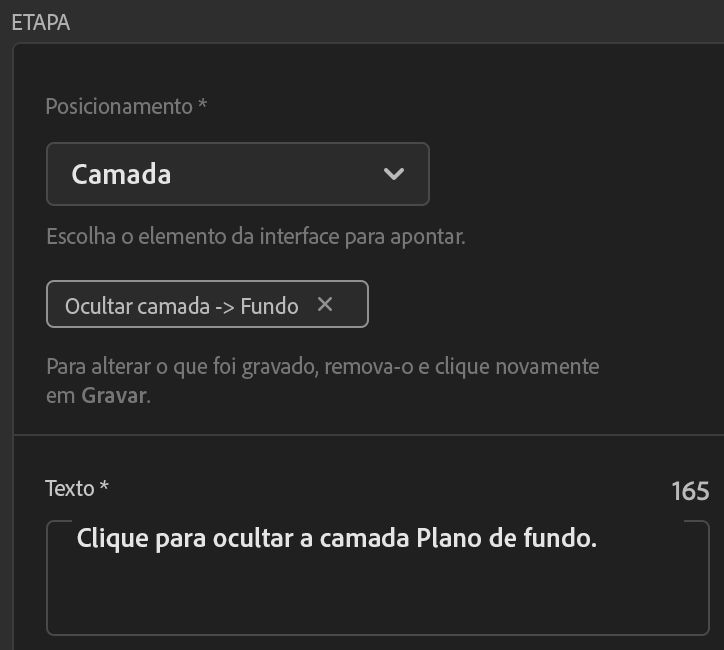The width and height of the screenshot is (724, 650).
Task: Click the sentence 'Clique para ocultar a camada'
Action: pos(242,539)
